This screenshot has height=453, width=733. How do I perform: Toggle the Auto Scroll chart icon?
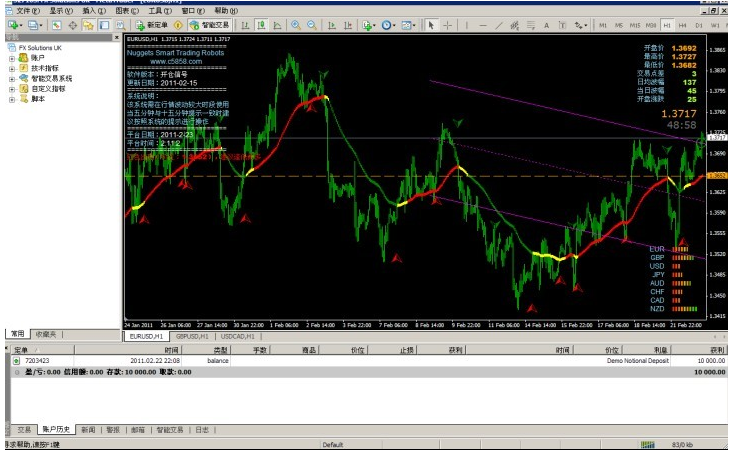[x=332, y=25]
